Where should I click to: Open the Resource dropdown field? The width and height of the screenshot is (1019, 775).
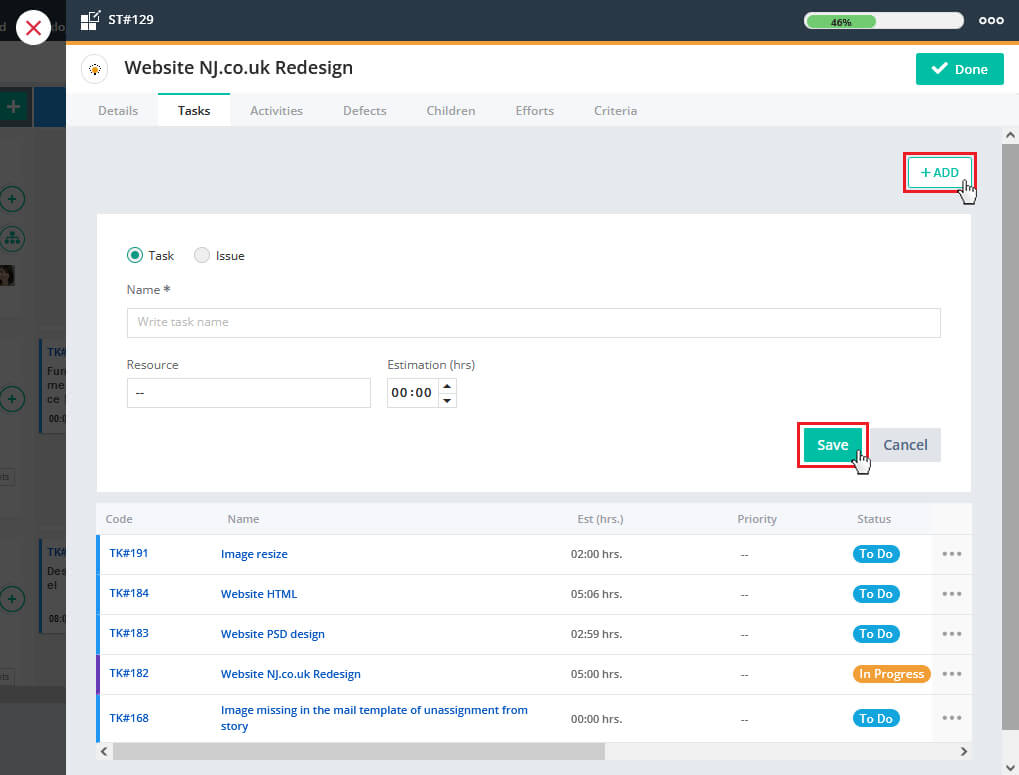point(248,393)
